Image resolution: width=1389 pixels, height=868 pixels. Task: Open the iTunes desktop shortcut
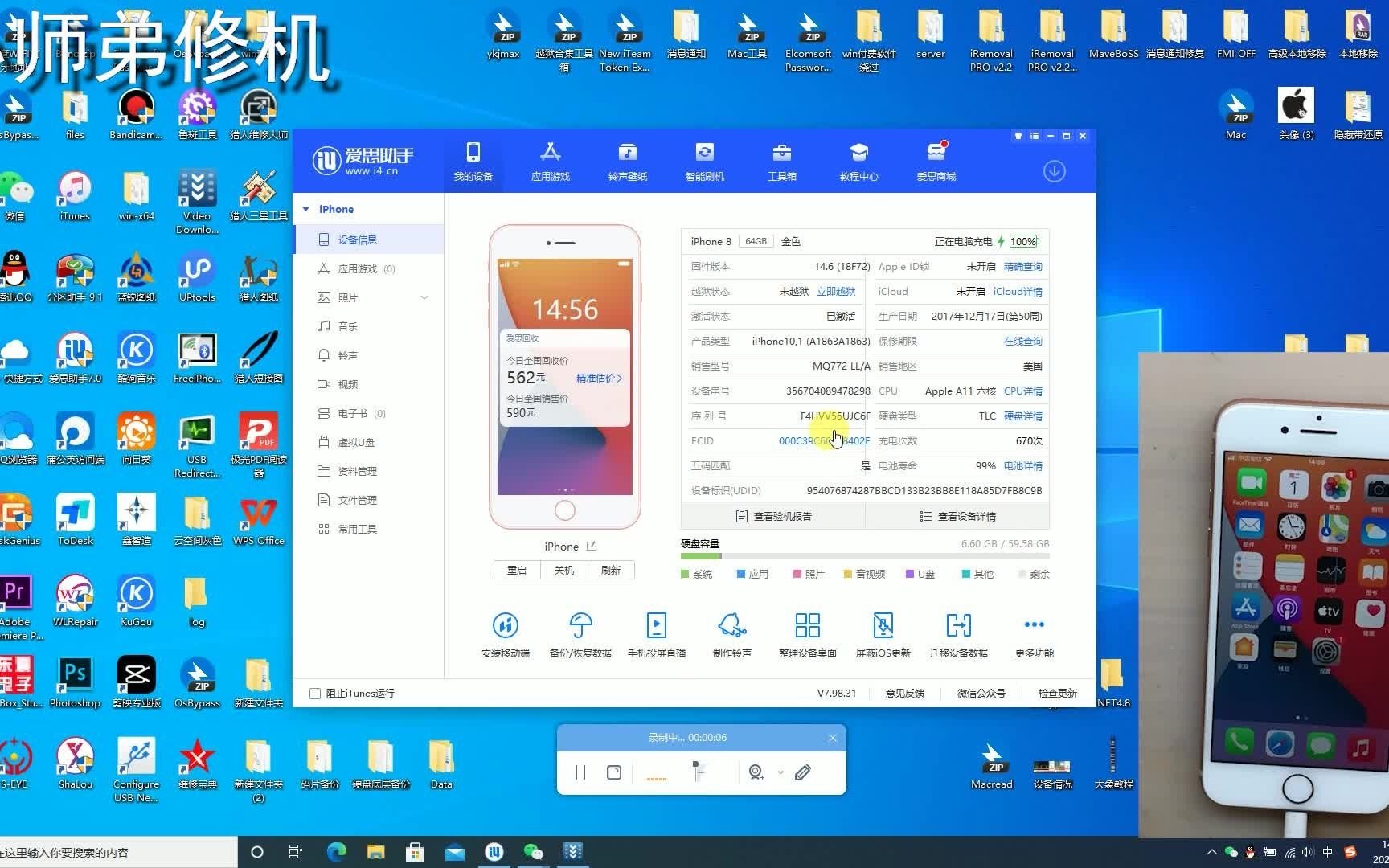click(75, 197)
